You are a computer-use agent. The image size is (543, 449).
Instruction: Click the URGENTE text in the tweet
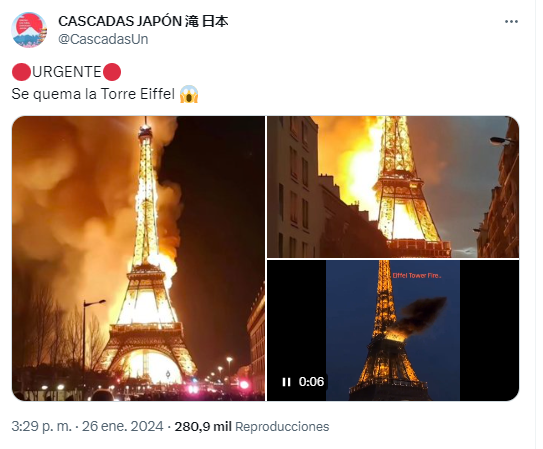click(x=66, y=72)
